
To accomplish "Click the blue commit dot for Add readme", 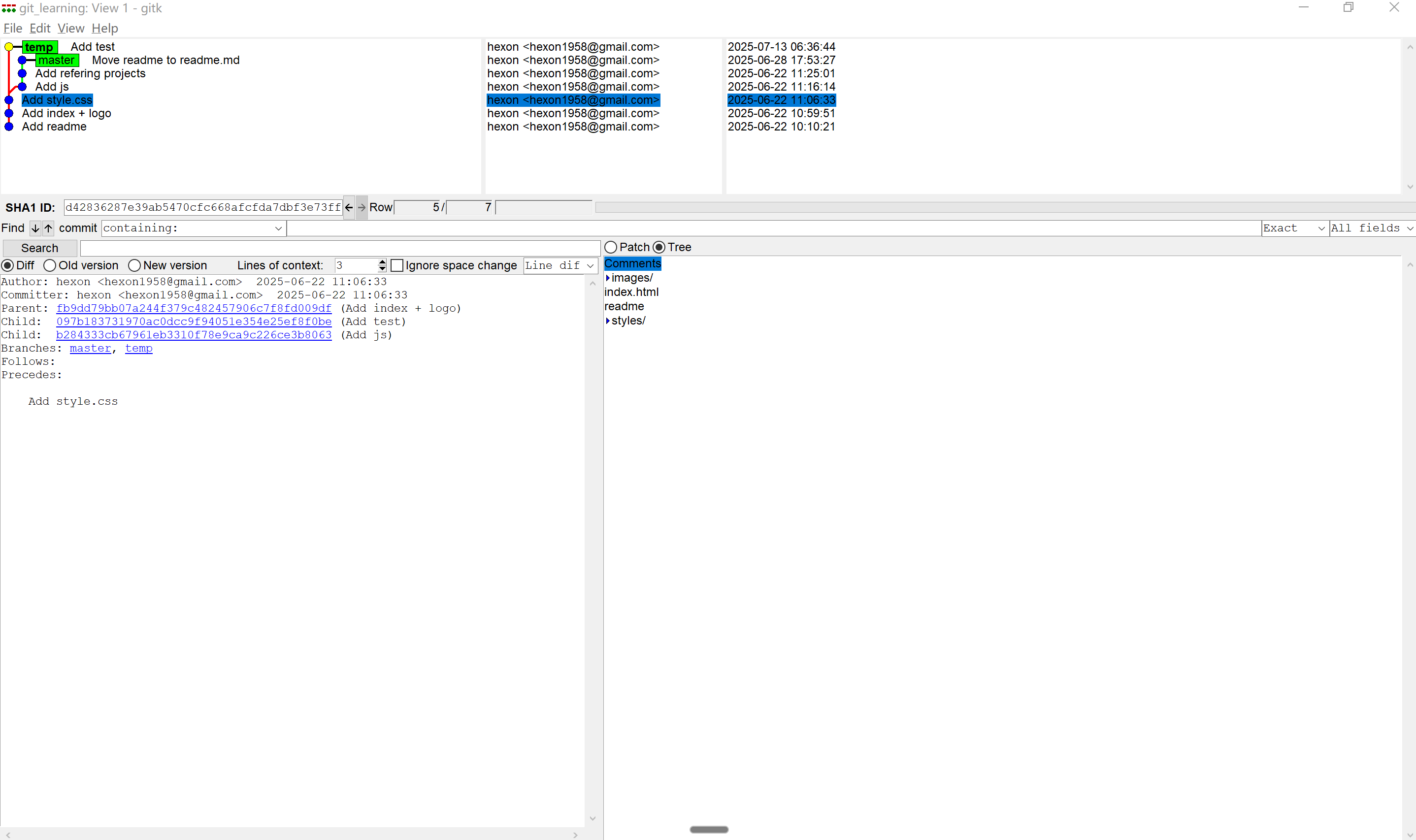I will pos(9,127).
